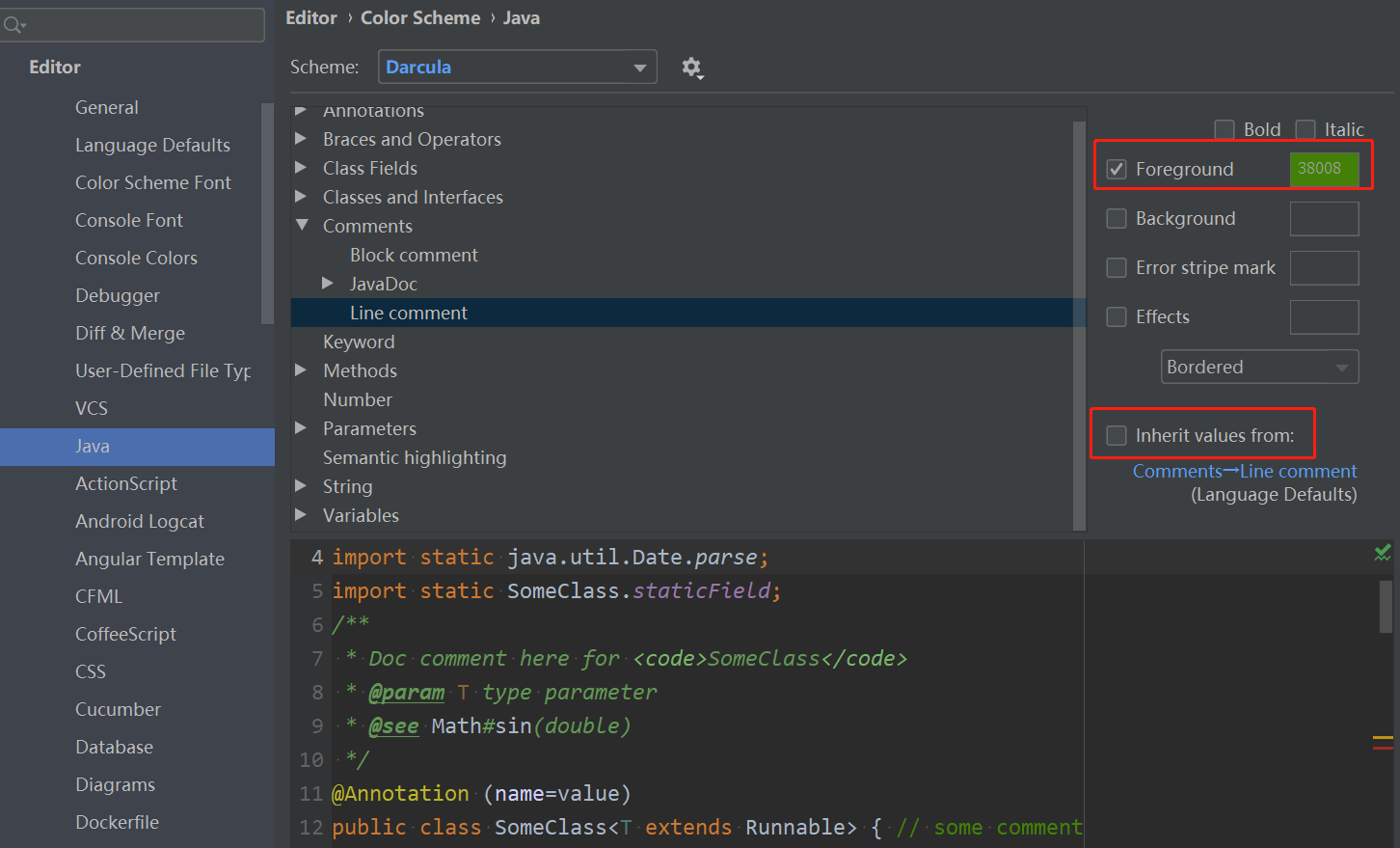Viewport: 1400px width, 848px height.
Task: Enable the Error stripe mark checkbox
Action: (1117, 267)
